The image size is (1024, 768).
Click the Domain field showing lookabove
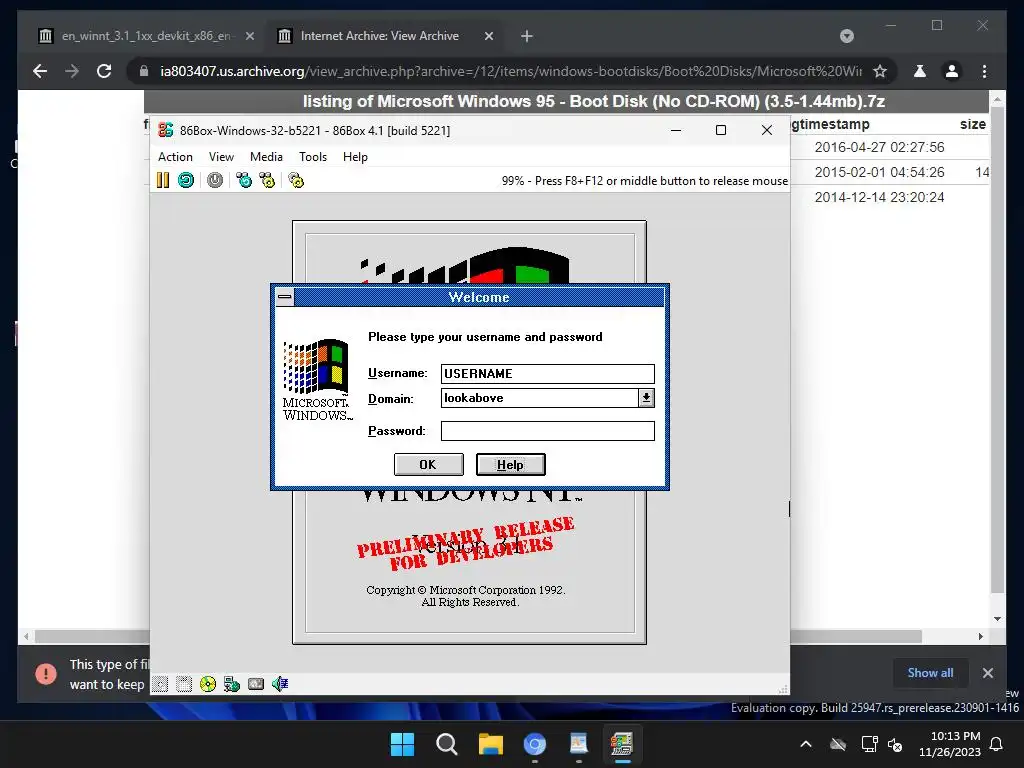539,398
